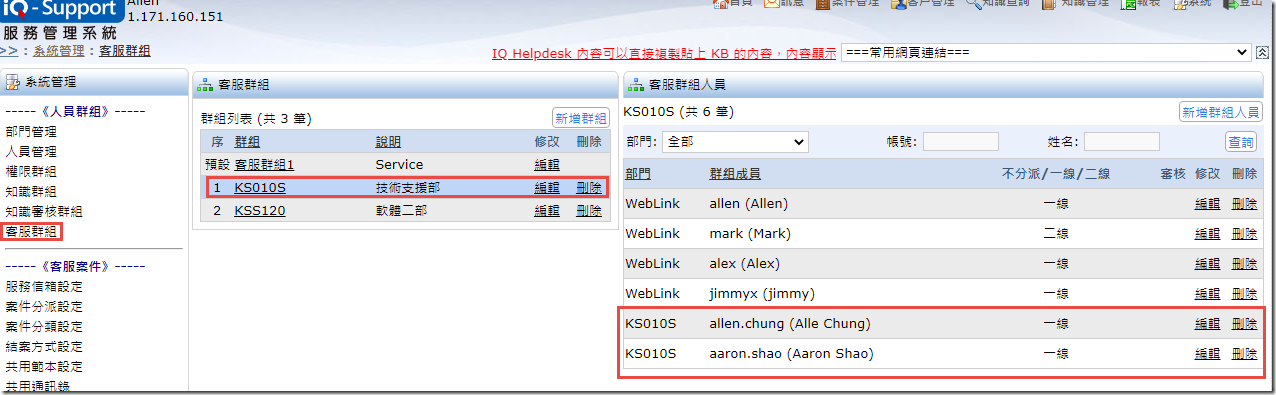Image resolution: width=1276 pixels, height=395 pixels.
Task: Click 刪除 for member mark (Mark)
Action: 1245,233
